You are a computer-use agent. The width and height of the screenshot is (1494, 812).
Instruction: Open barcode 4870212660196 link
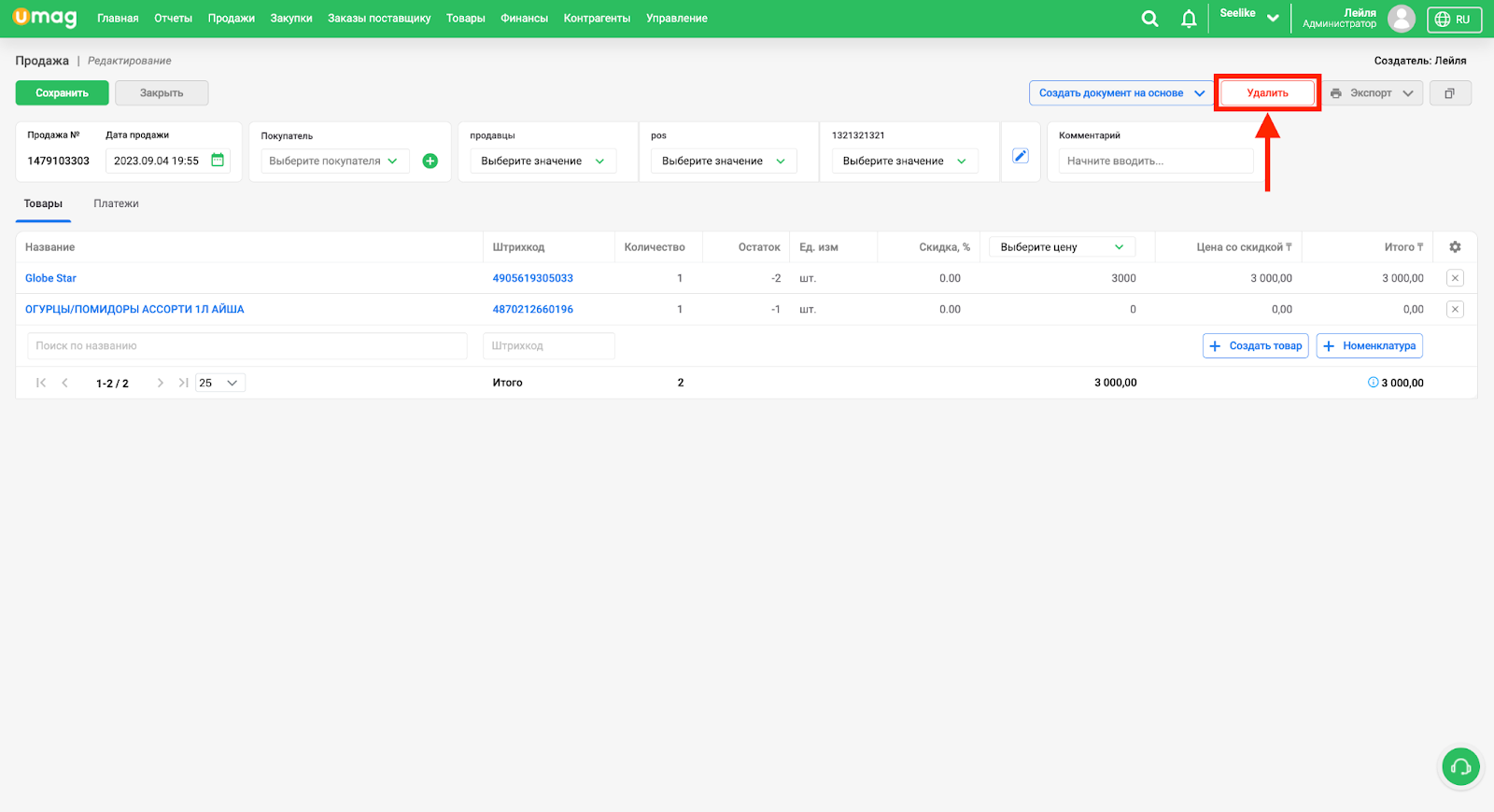[533, 309]
